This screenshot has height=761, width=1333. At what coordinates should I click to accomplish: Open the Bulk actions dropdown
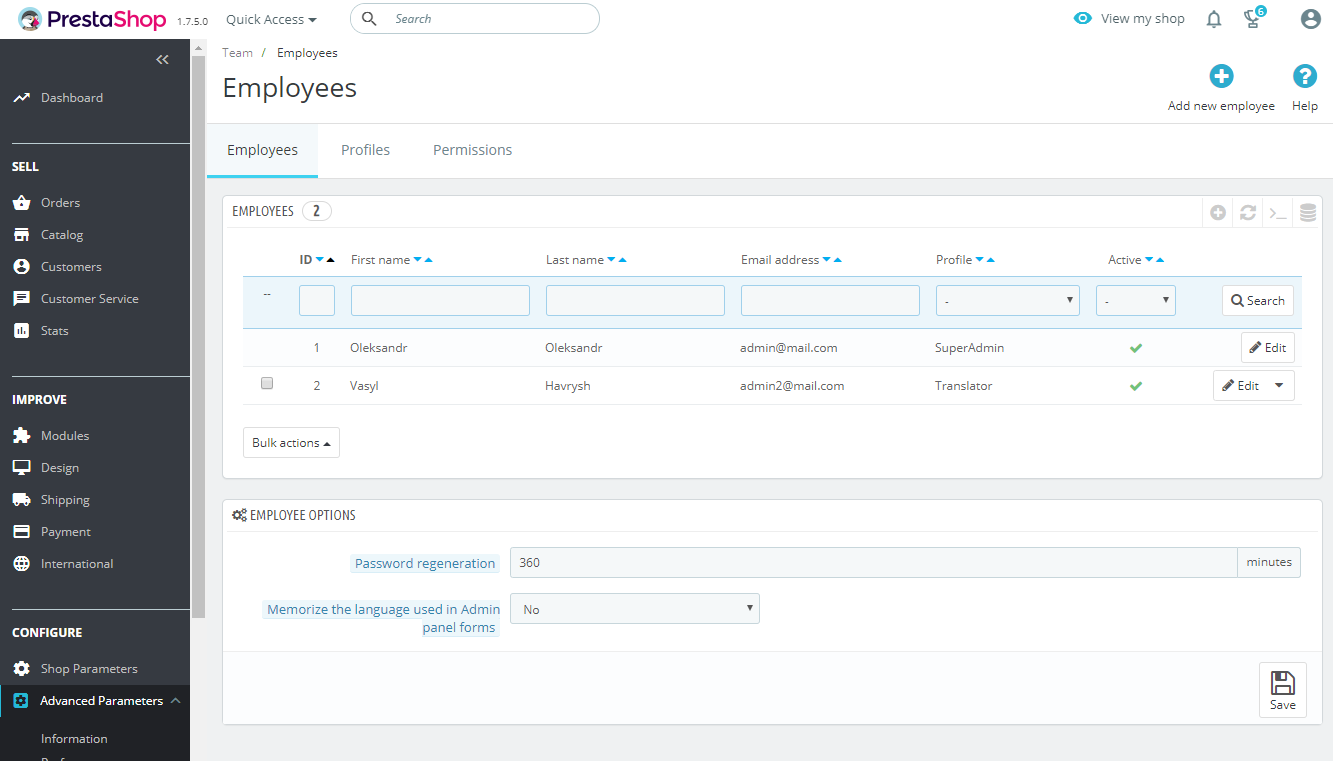point(291,443)
